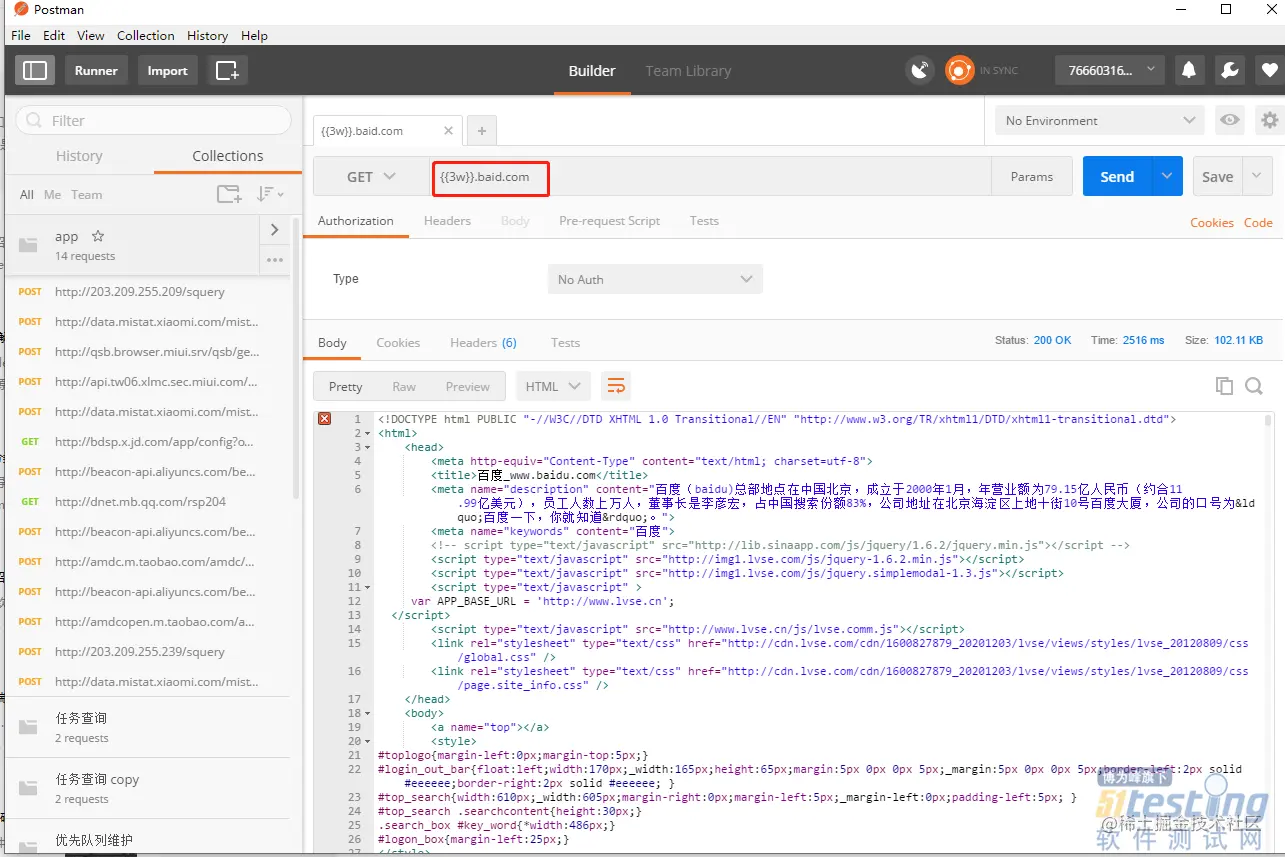Viewport: 1285px width, 857px height.
Task: Select the Pretty response view
Action: coord(345,386)
